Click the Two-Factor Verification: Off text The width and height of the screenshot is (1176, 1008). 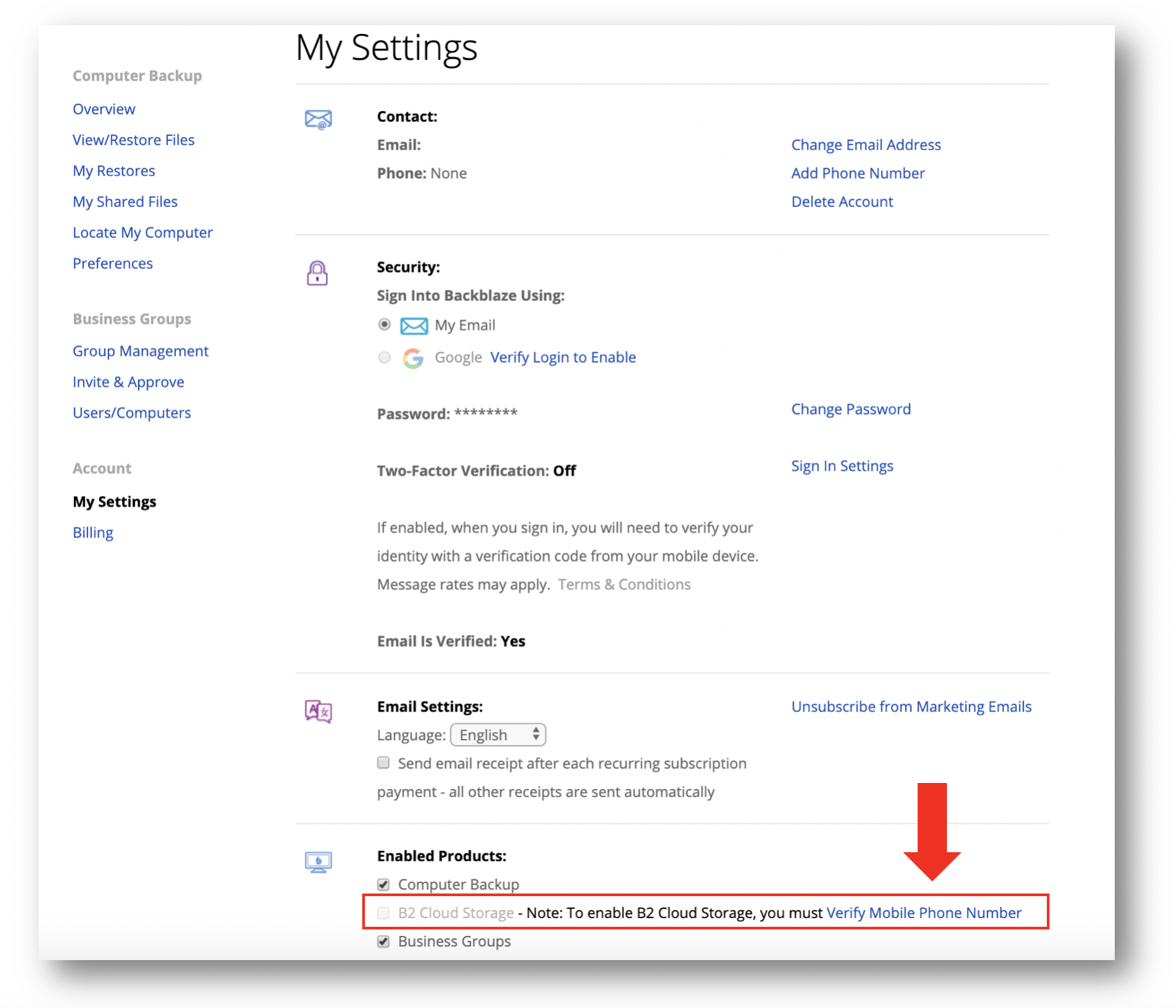(476, 471)
